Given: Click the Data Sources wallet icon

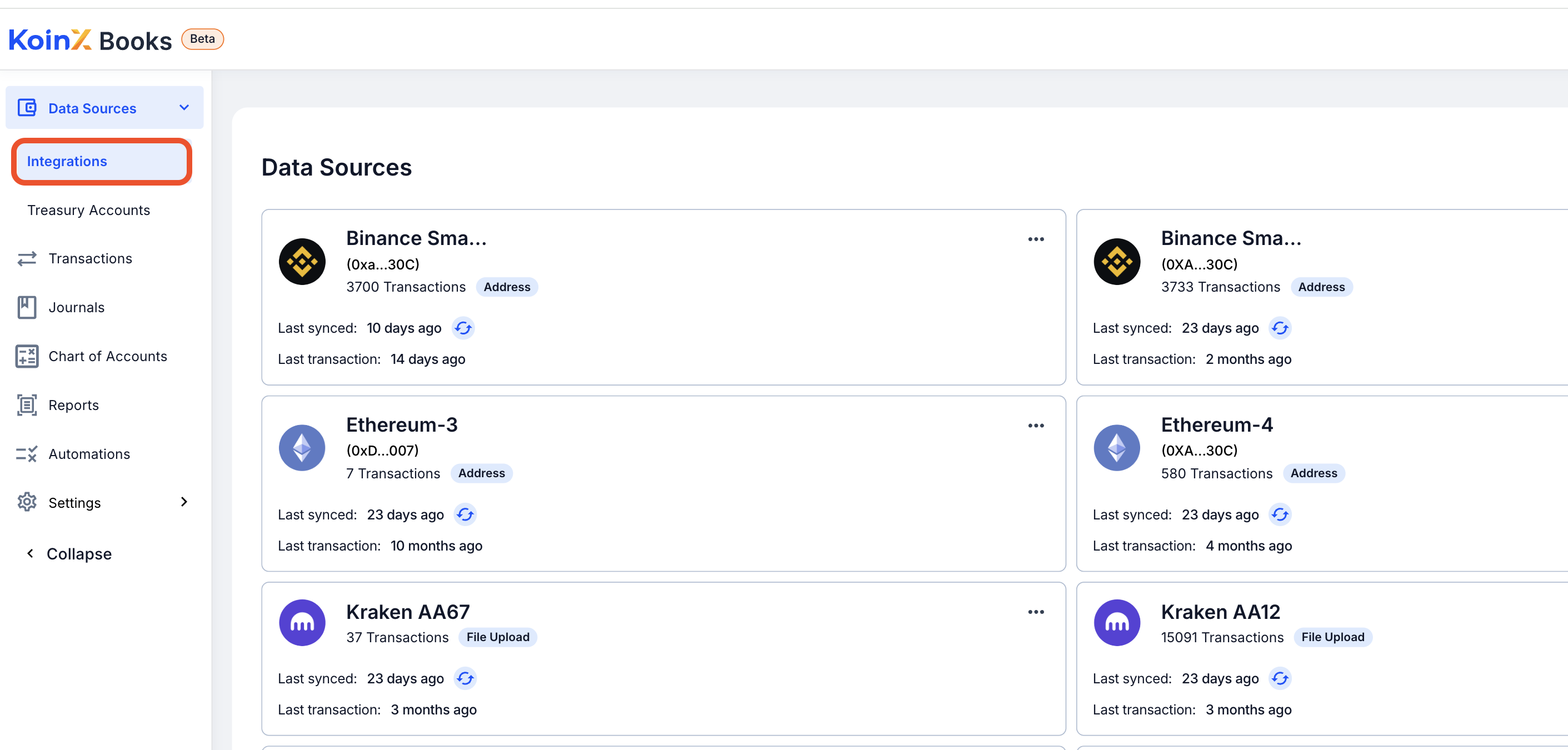Looking at the screenshot, I should point(27,108).
